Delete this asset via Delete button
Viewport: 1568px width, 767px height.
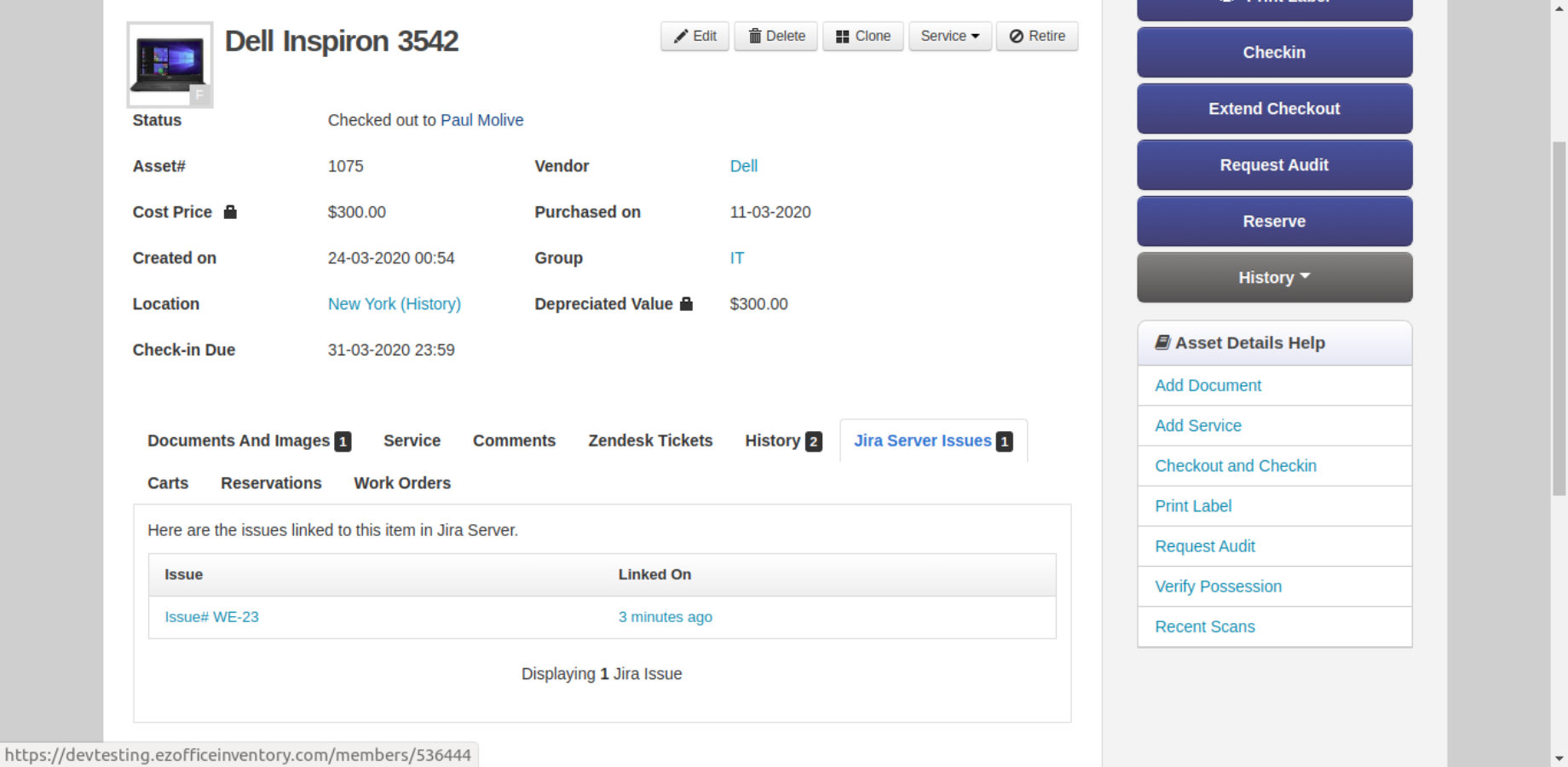click(775, 36)
